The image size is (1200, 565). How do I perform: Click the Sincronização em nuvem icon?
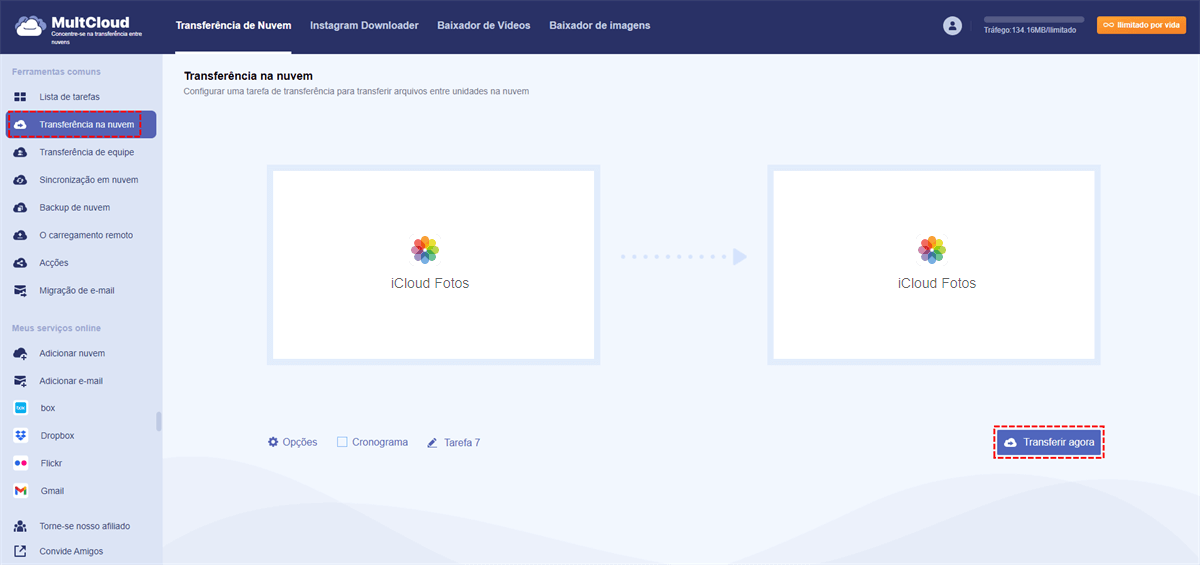tap(20, 180)
